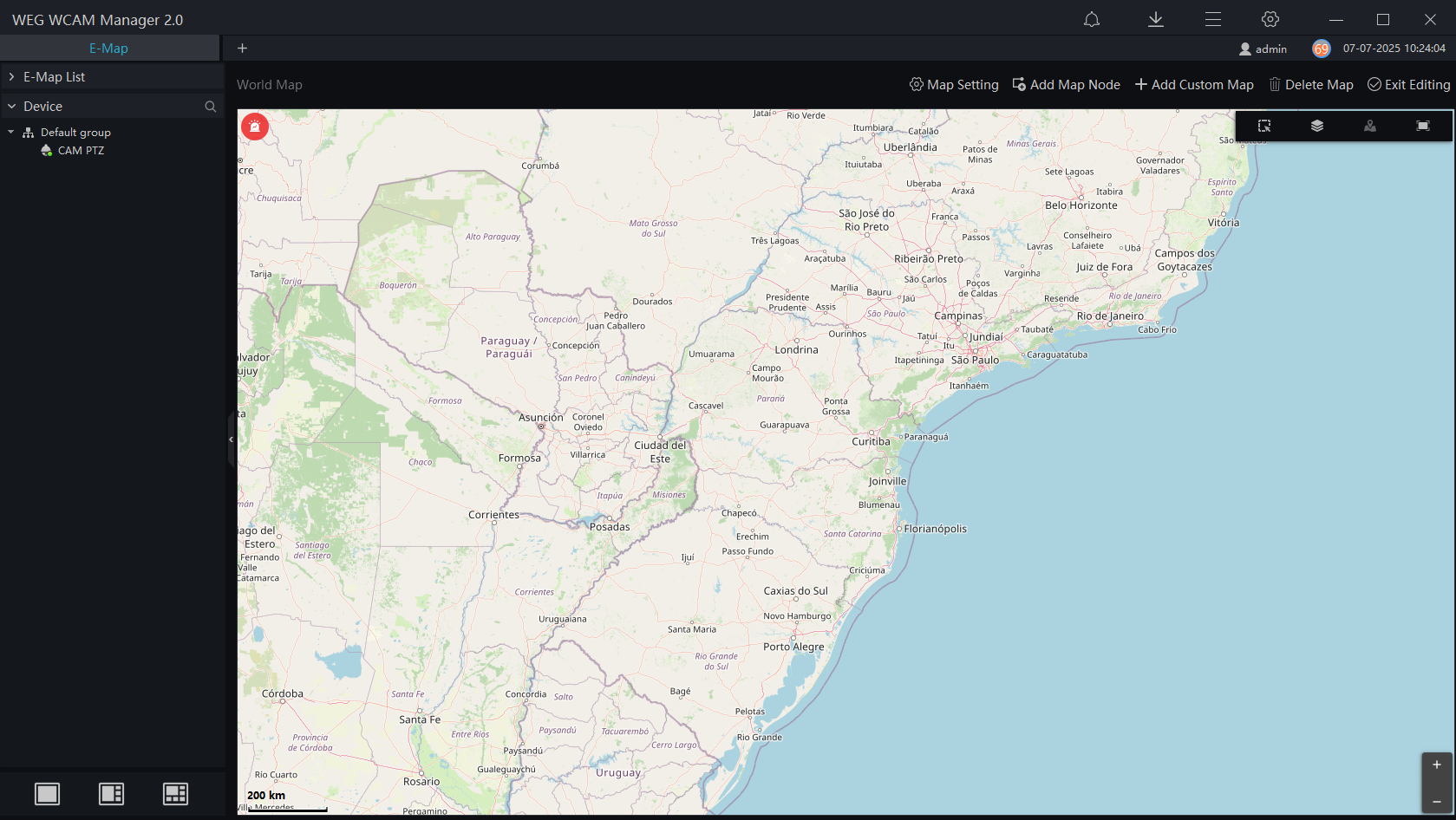Click the 200 km scale bar
Viewport: 1456px width, 820px height.
coord(287,800)
